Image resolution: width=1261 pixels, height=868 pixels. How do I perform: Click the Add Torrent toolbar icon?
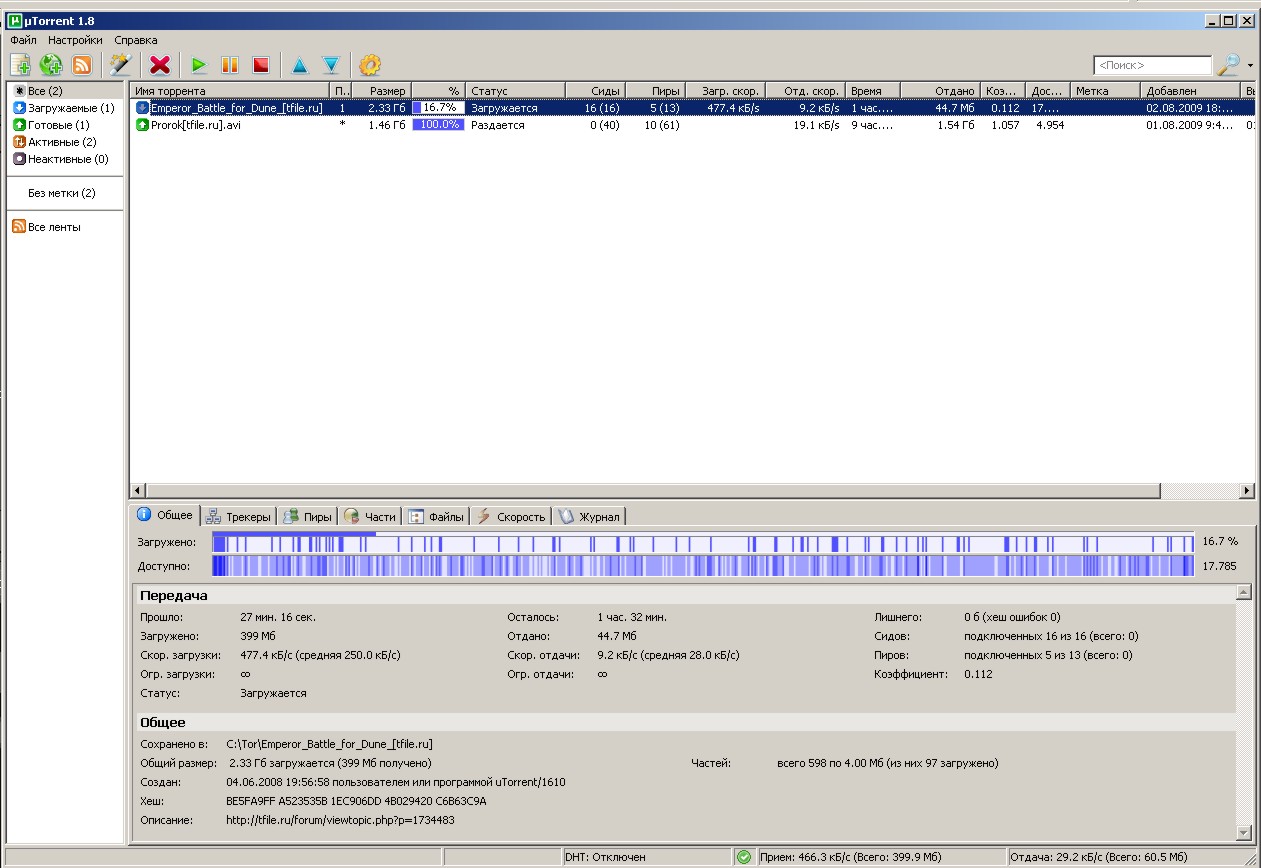[21, 65]
